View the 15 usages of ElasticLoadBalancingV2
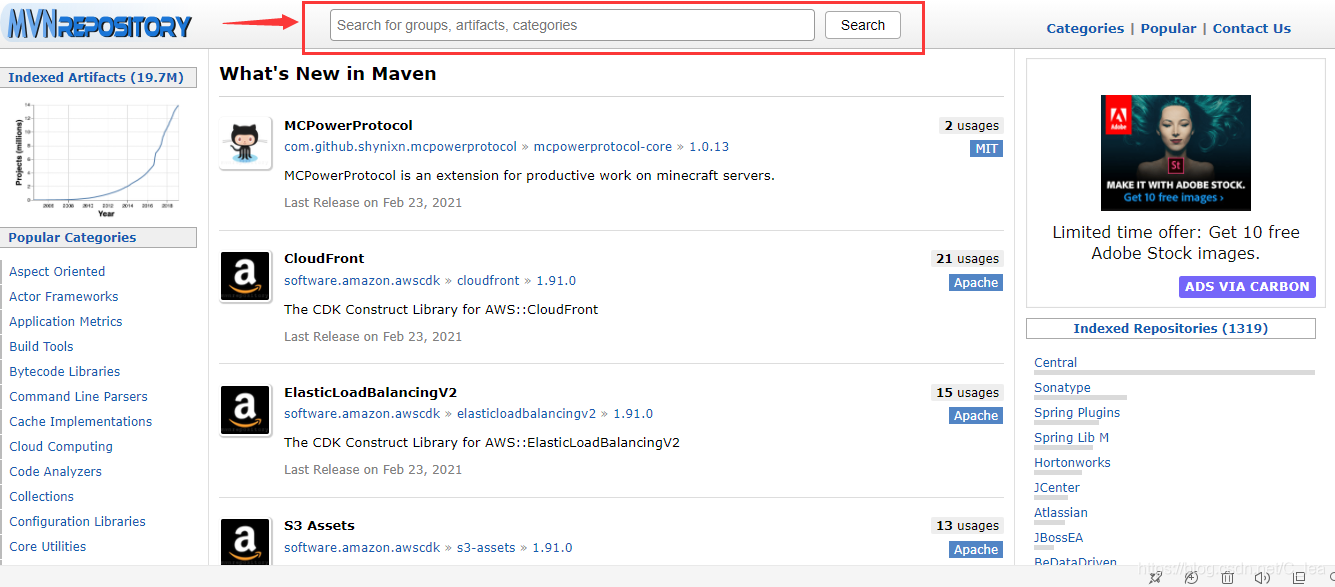This screenshot has width=1335, height=587. click(x=967, y=393)
